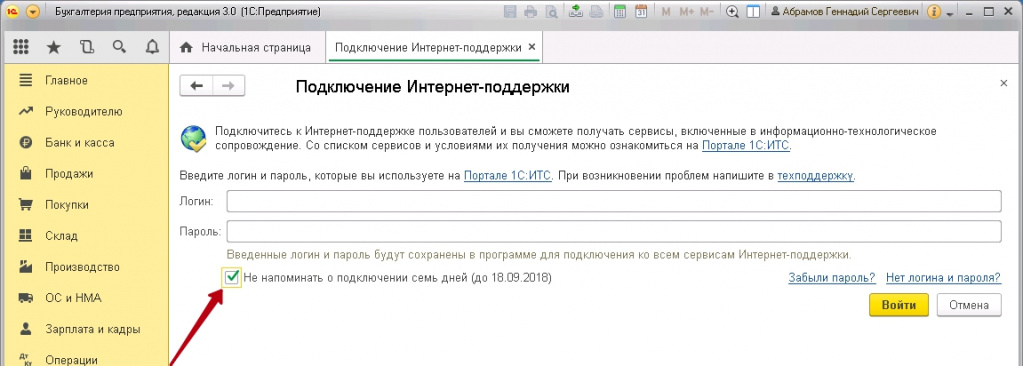The height and width of the screenshot is (366, 1023).
Task: Click the zoom magnifier plus icon
Action: click(733, 12)
